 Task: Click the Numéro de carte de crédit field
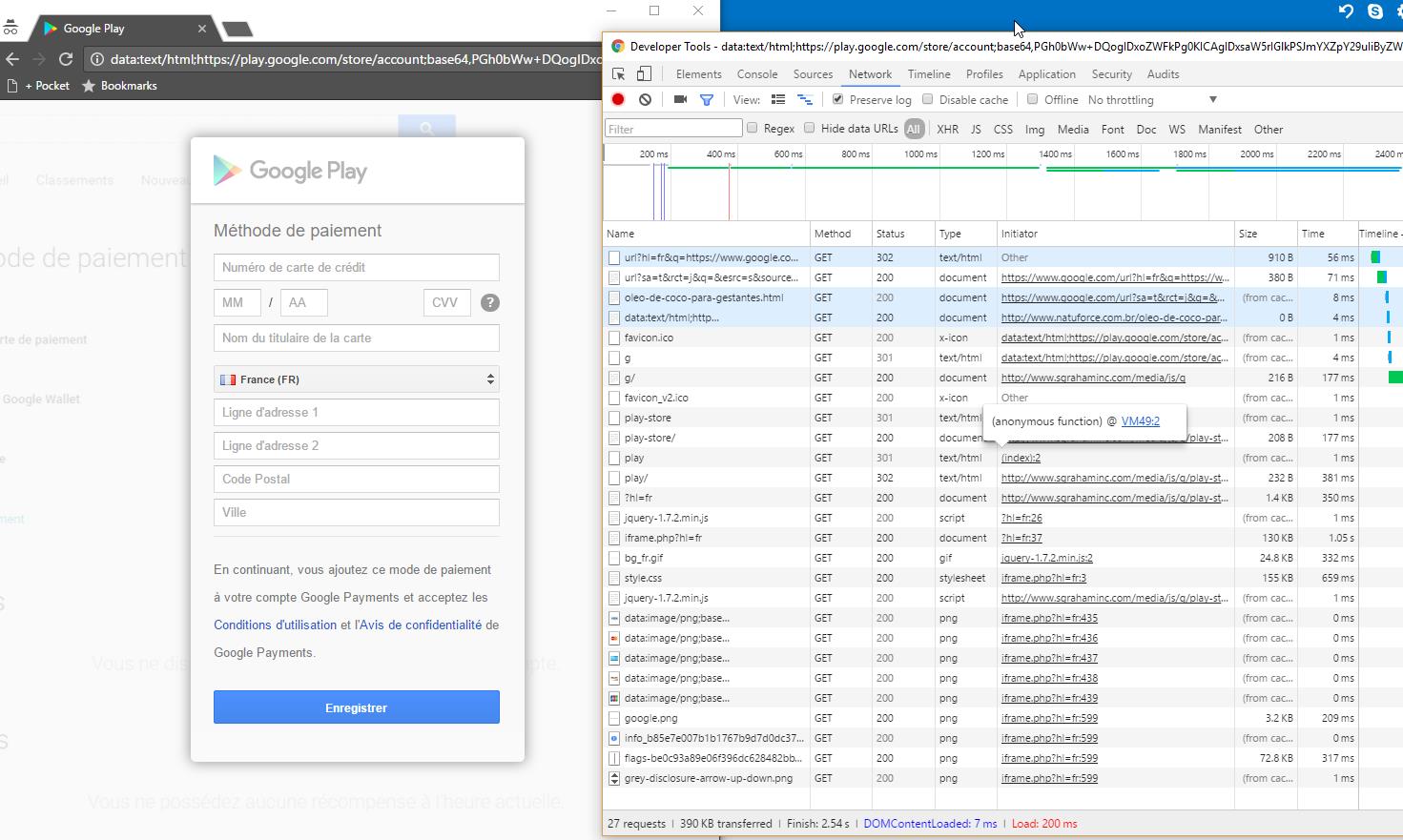click(357, 267)
